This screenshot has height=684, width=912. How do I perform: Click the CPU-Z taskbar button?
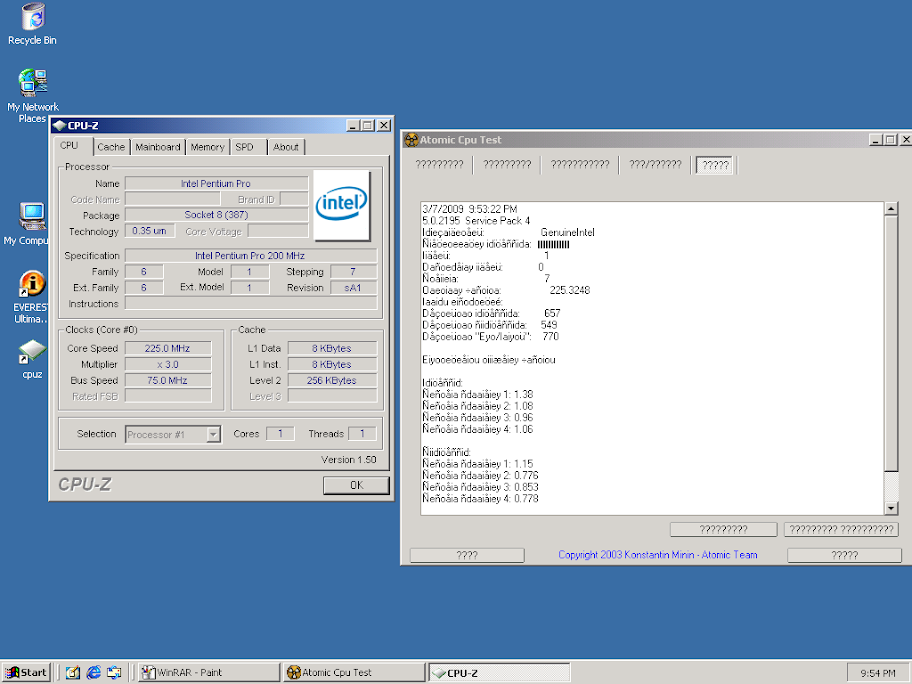[500, 672]
